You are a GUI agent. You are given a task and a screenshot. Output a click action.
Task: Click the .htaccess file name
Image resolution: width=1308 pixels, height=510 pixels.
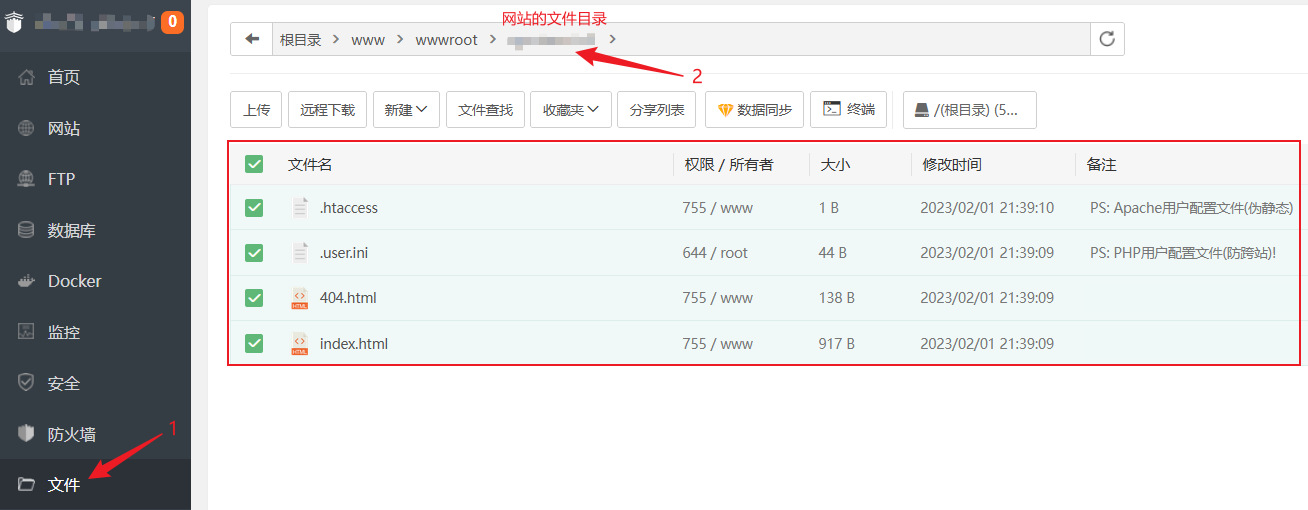point(349,208)
